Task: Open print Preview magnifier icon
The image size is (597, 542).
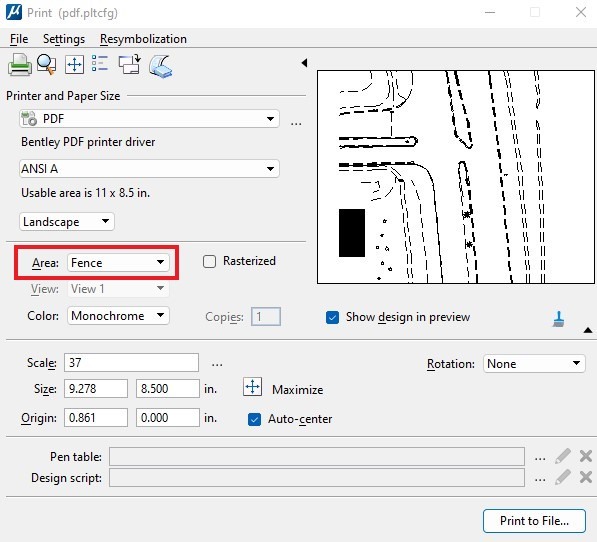Action: (x=46, y=65)
